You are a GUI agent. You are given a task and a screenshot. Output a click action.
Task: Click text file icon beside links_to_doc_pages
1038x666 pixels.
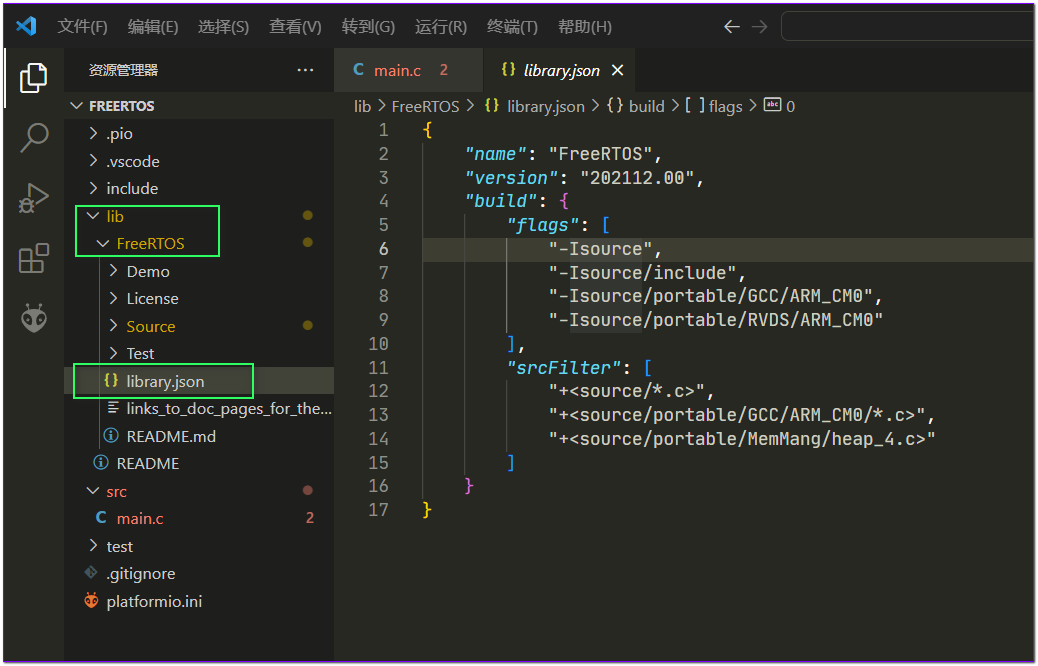(x=113, y=408)
